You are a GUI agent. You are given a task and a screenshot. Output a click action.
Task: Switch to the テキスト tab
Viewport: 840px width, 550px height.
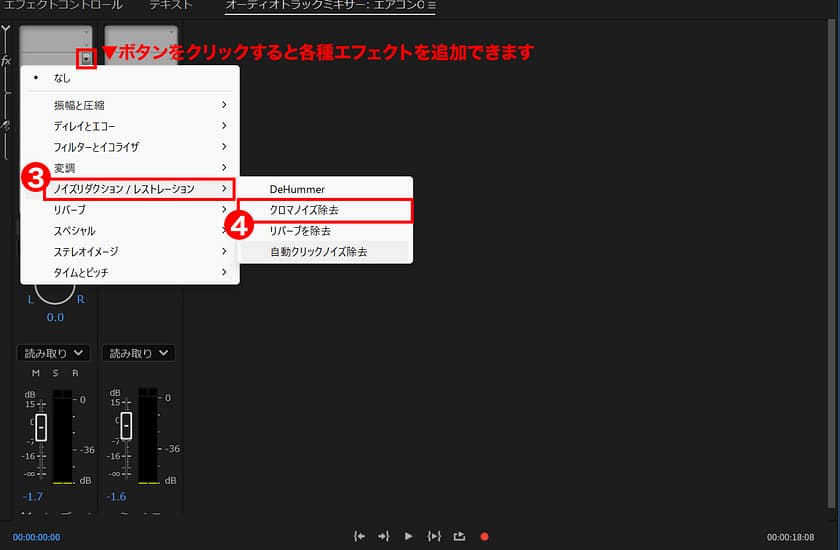tap(171, 6)
